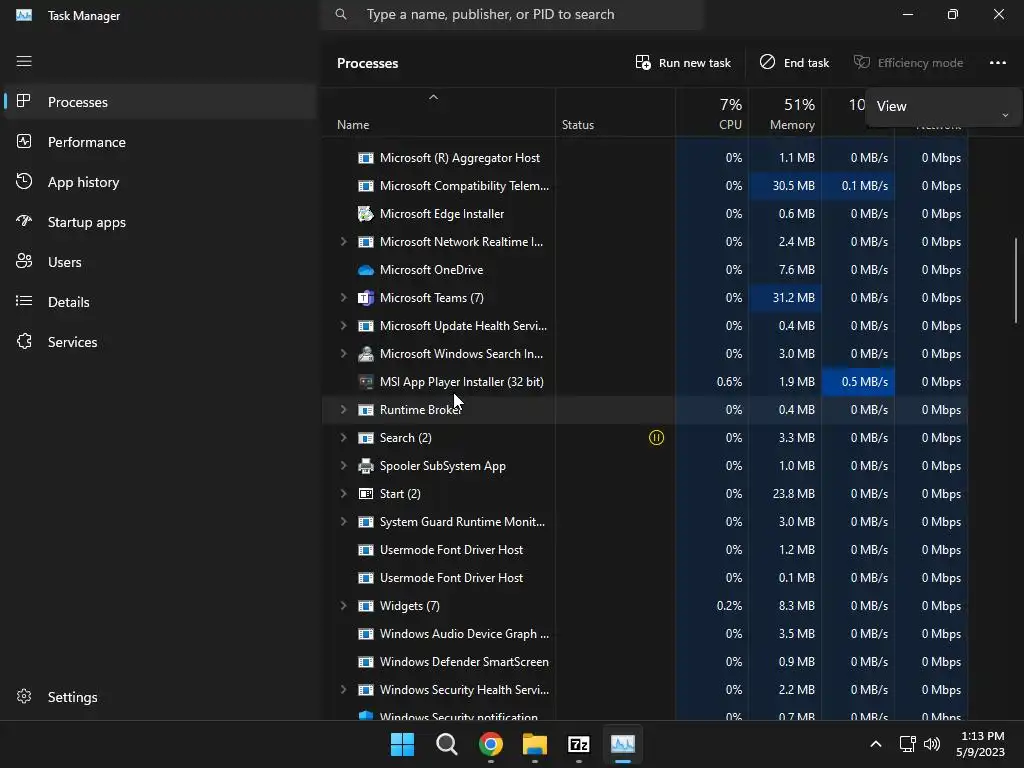Show hidden system tray icons

tap(876, 744)
